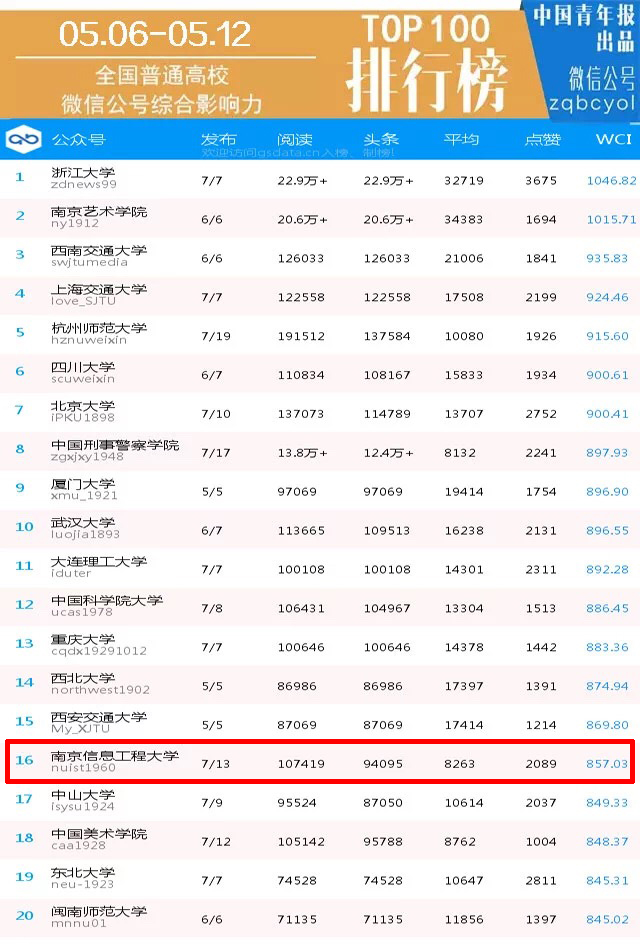
Task: Select the 阅读 column header
Action: [294, 140]
